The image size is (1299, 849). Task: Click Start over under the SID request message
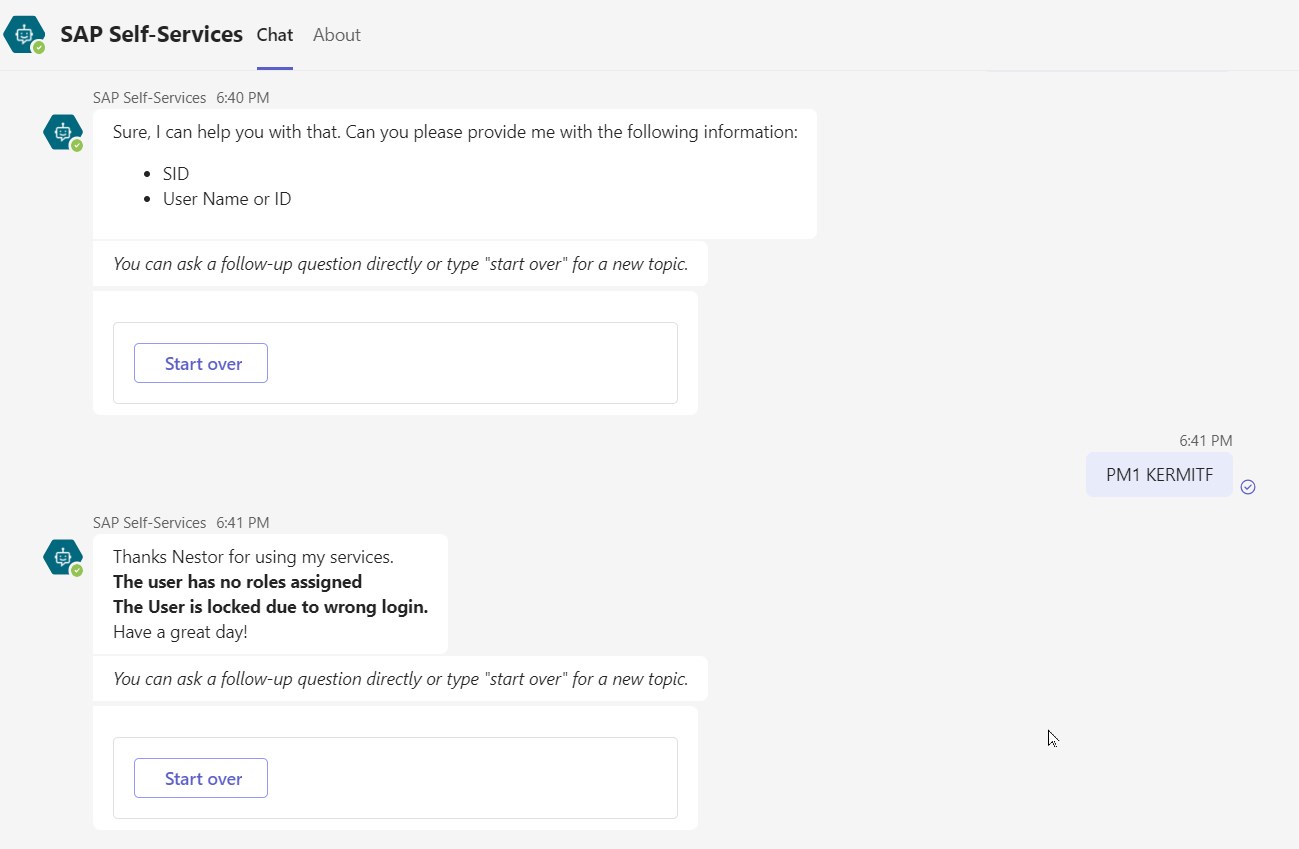coord(201,363)
